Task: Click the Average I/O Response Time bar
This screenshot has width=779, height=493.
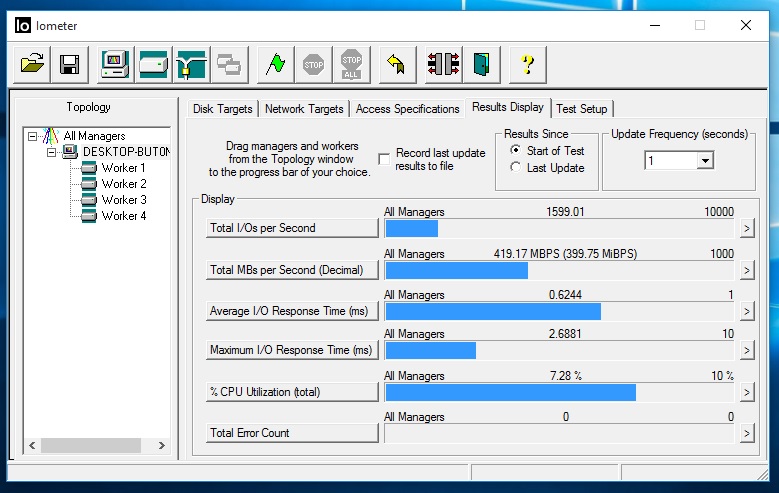Action: (x=559, y=312)
